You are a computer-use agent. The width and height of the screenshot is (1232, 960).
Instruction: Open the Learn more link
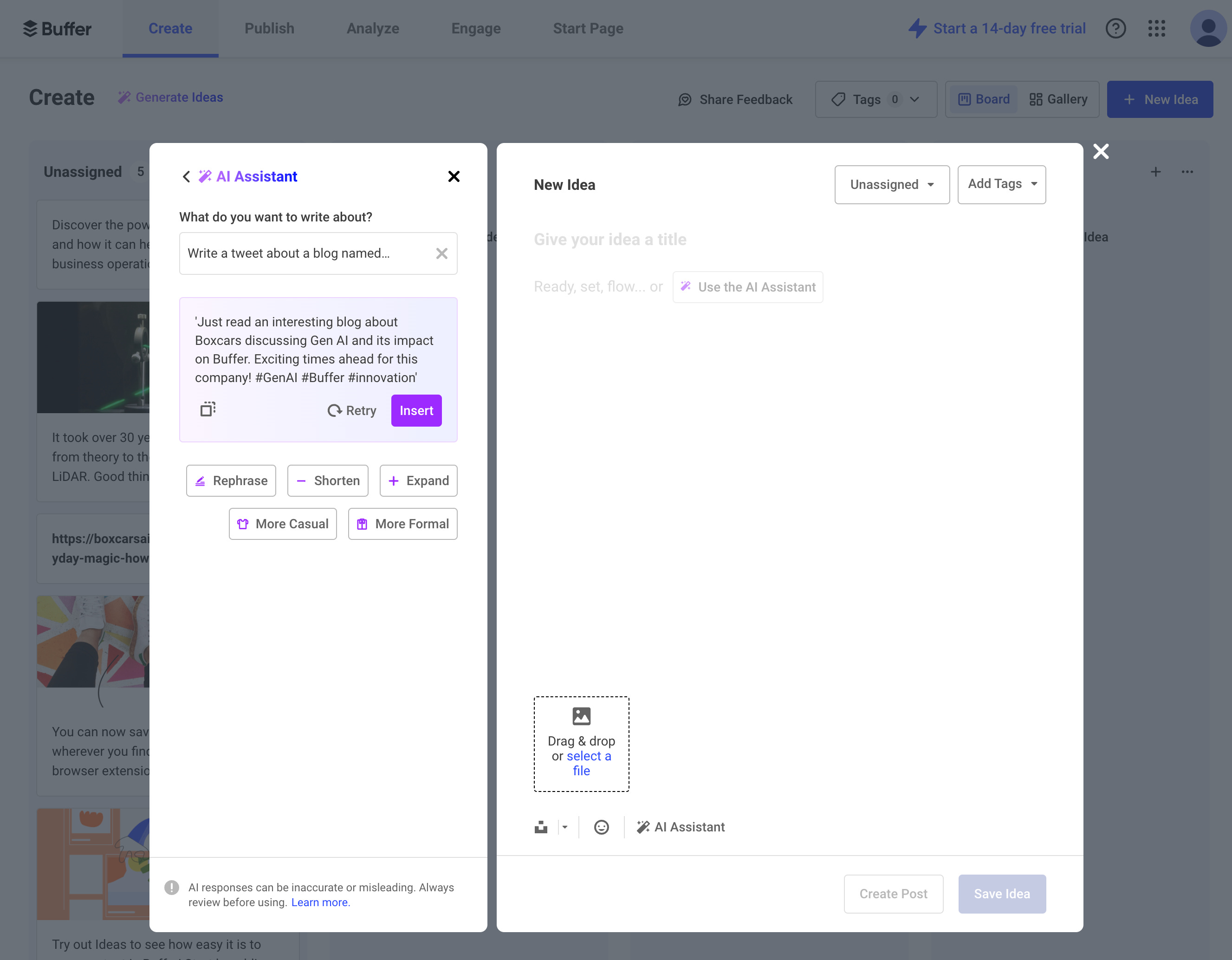[x=319, y=902]
